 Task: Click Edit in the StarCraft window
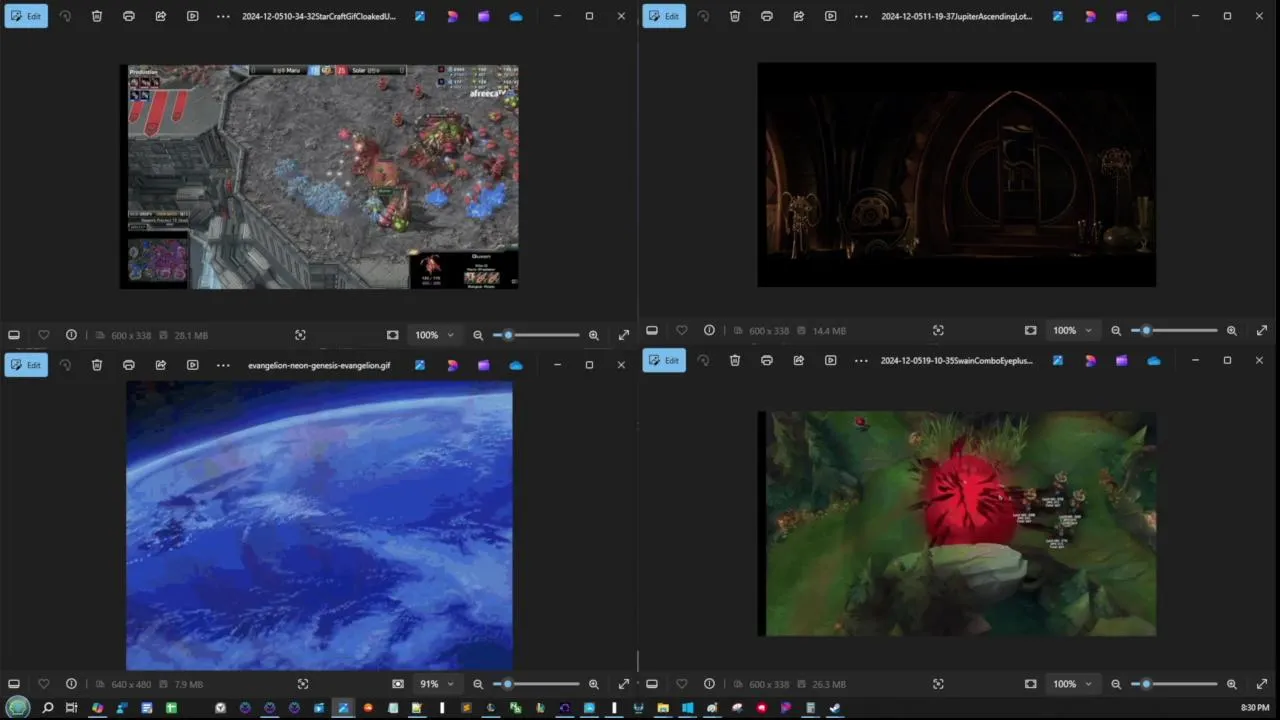click(x=26, y=16)
